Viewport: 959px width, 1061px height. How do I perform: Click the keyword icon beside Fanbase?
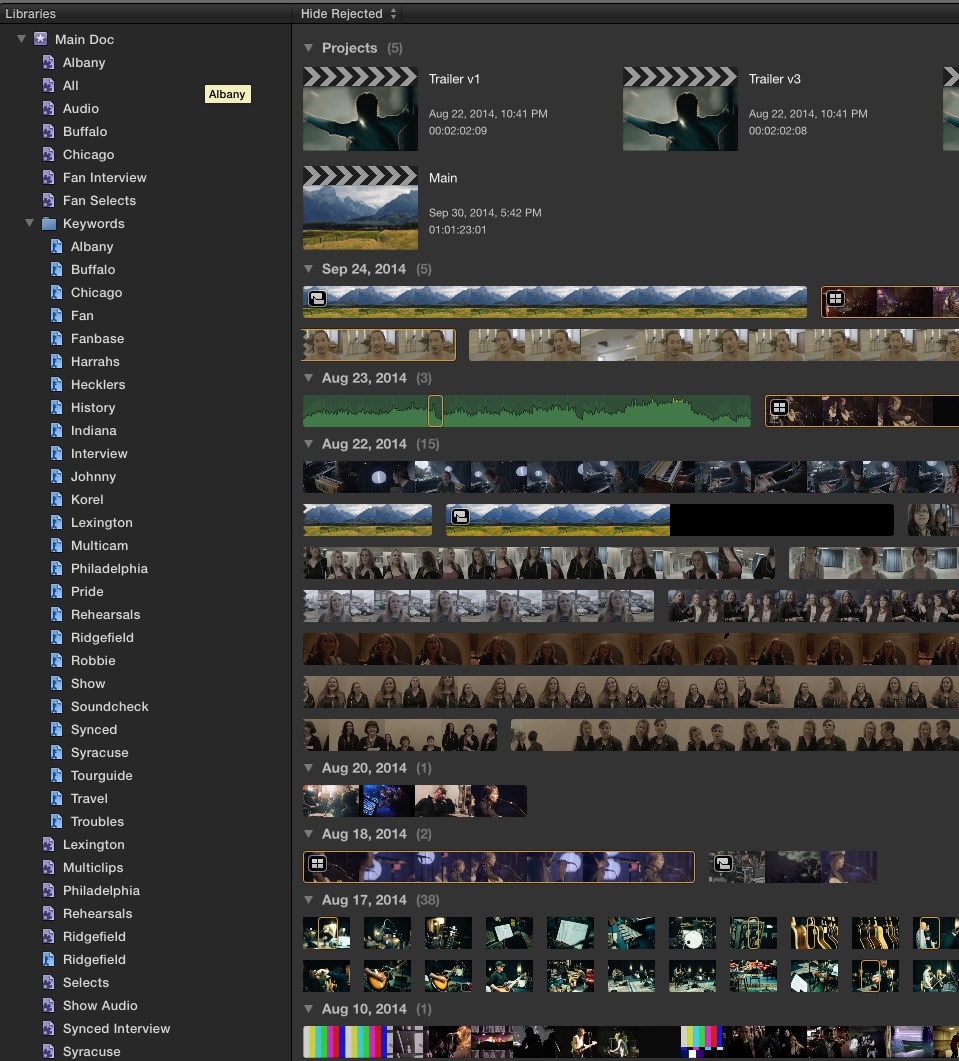click(x=57, y=338)
